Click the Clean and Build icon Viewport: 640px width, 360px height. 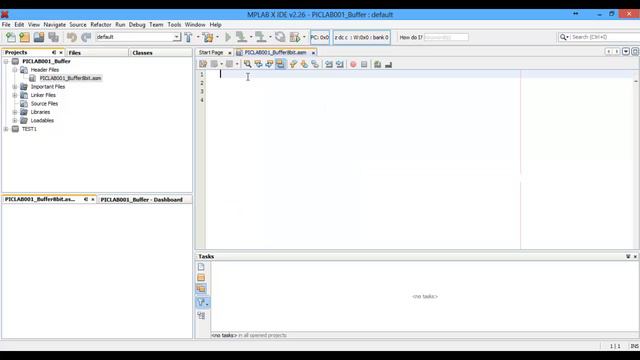pos(208,37)
